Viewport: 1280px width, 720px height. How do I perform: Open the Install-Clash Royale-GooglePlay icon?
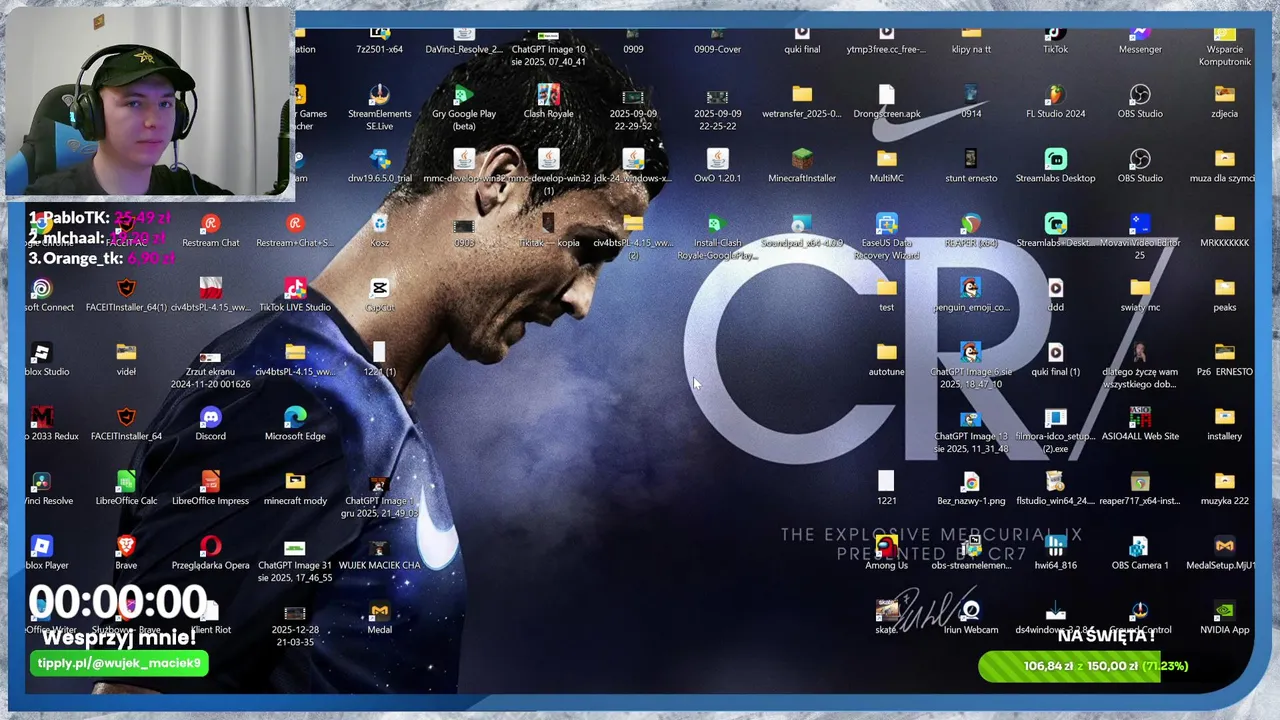717,235
